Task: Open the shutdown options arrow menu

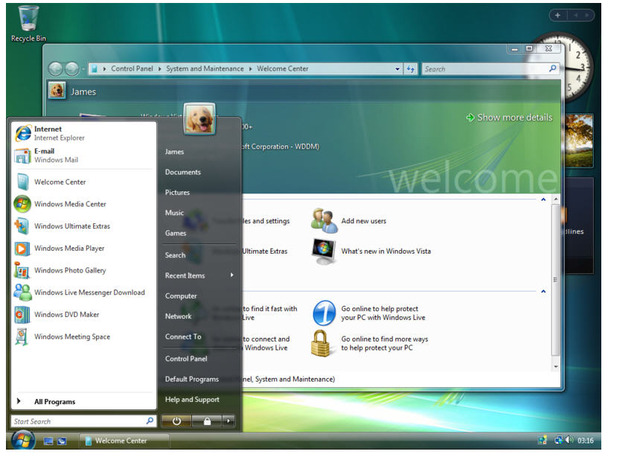Action: pyautogui.click(x=229, y=421)
